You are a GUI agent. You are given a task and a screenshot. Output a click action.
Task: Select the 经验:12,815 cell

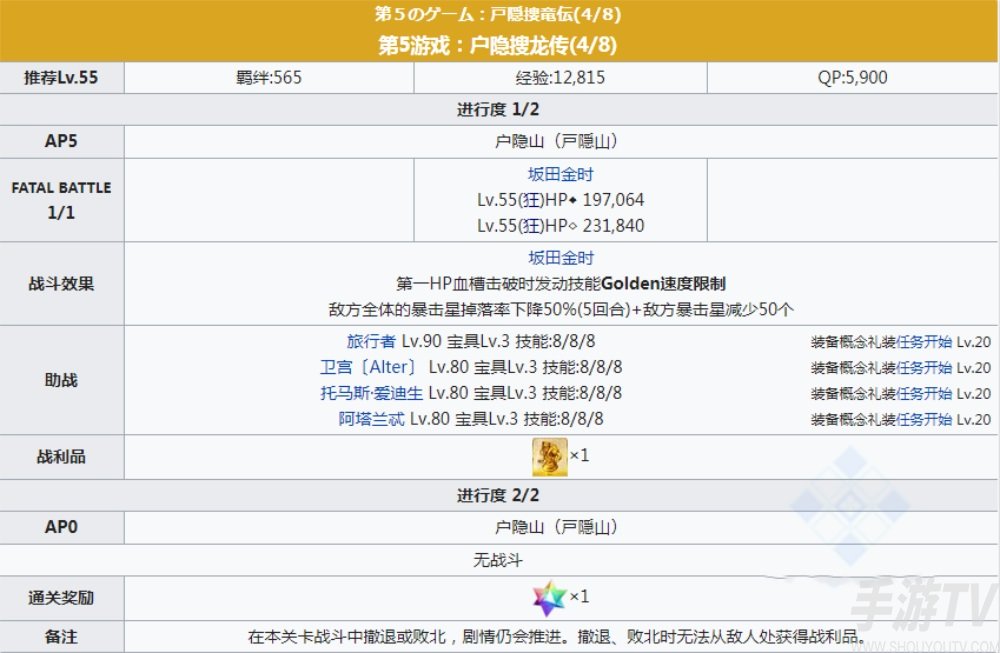tap(561, 78)
